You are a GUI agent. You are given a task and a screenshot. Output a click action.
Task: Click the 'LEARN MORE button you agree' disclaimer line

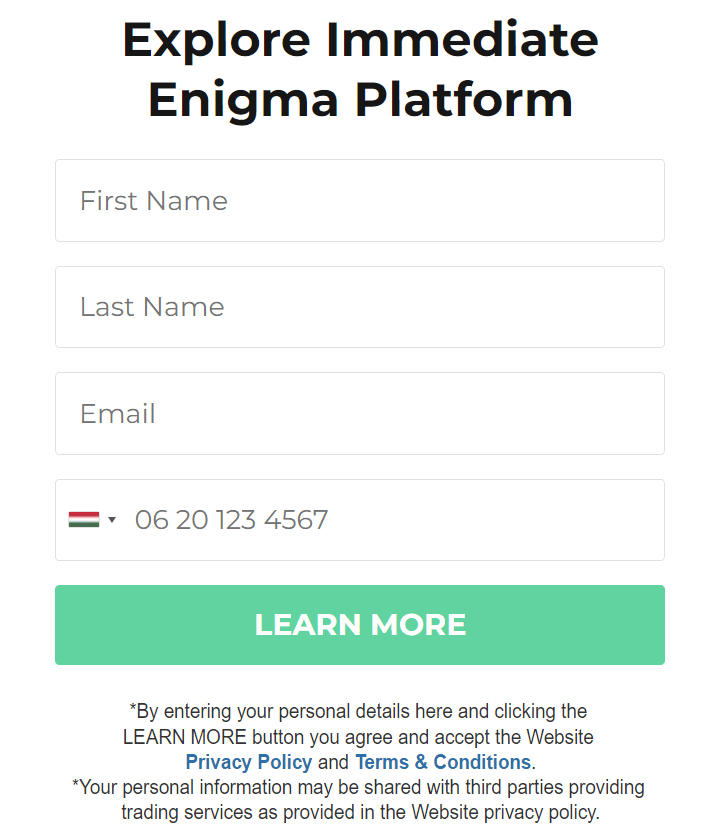point(358,737)
